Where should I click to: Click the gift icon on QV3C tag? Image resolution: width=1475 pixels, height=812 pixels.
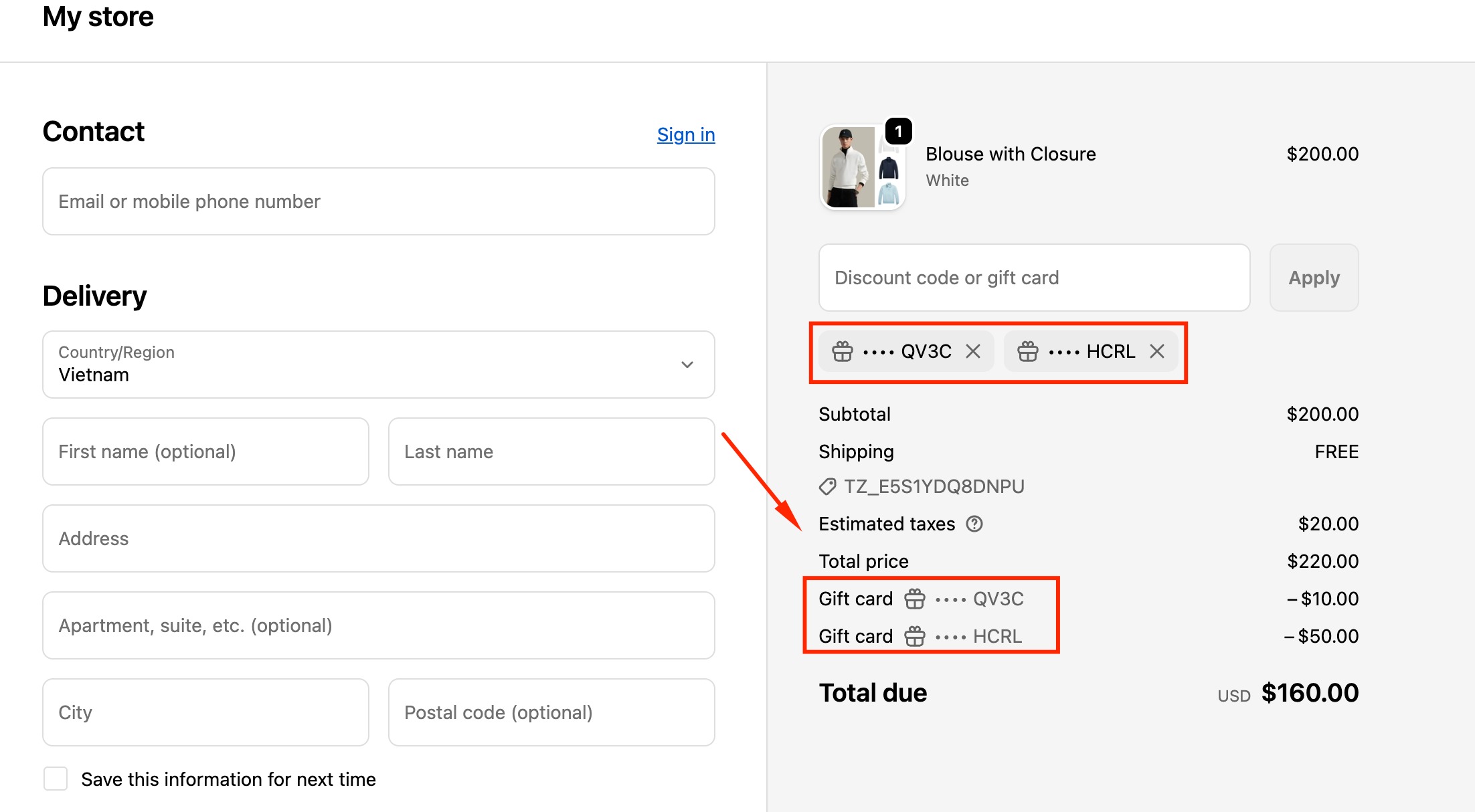(843, 351)
